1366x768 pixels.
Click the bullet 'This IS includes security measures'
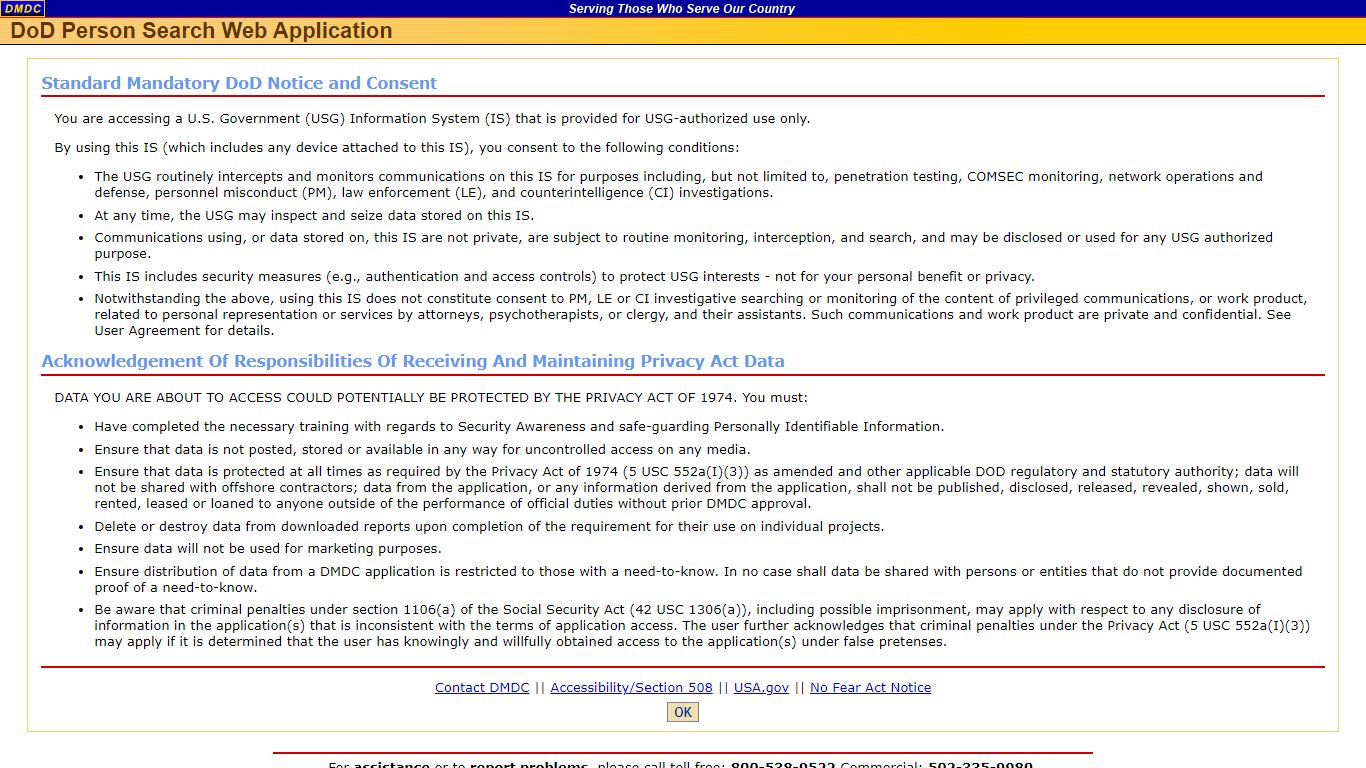pyautogui.click(x=564, y=277)
